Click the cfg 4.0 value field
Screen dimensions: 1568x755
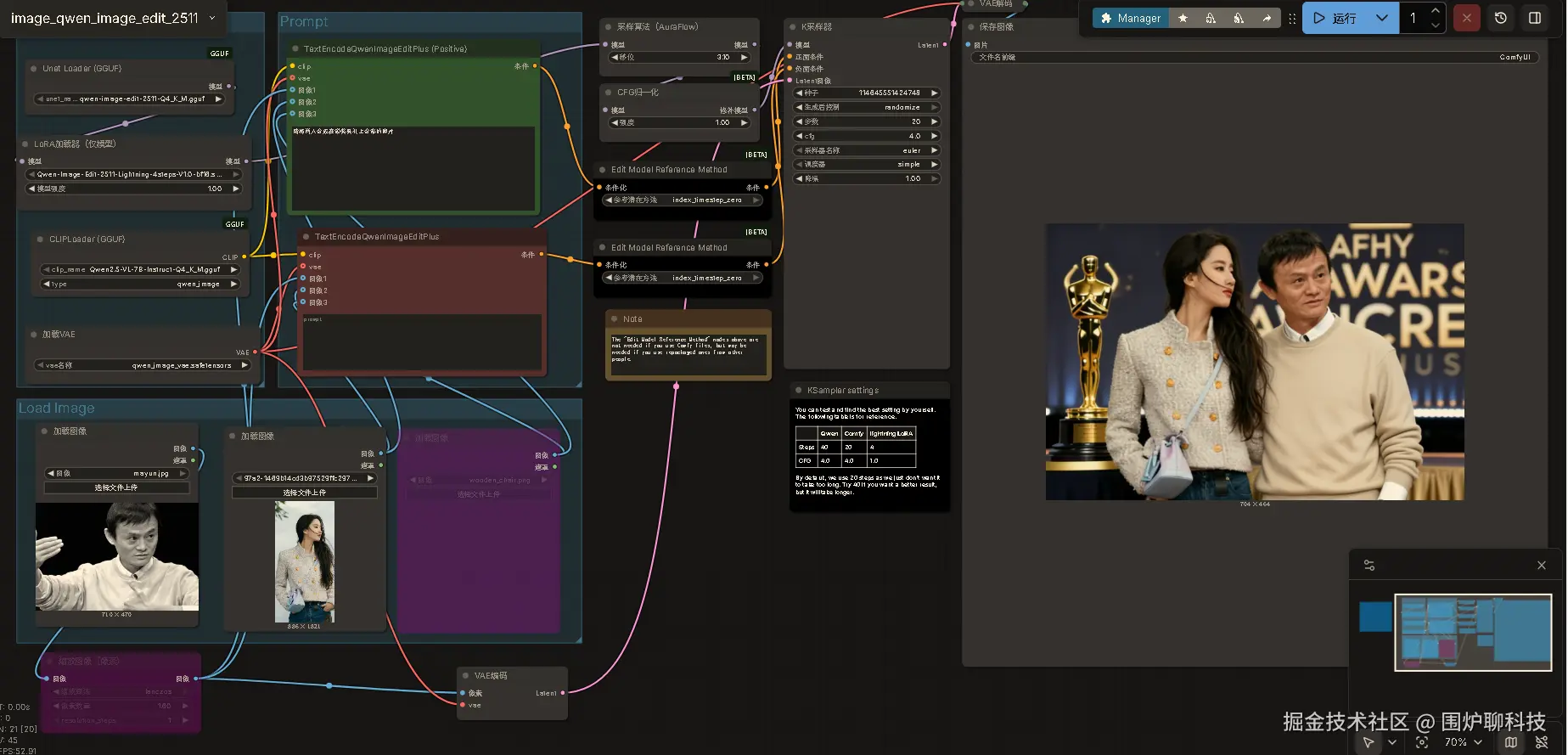(867, 136)
